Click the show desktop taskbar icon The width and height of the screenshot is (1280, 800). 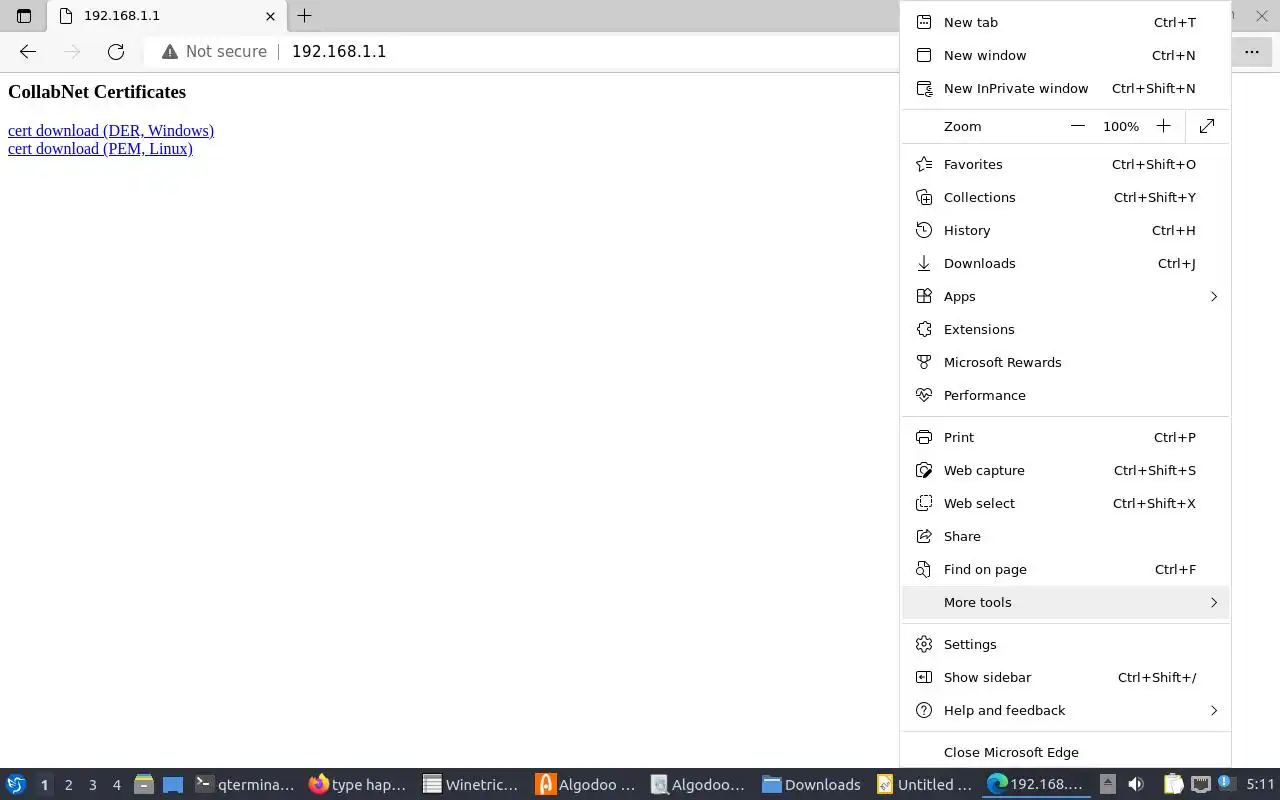pos(173,785)
